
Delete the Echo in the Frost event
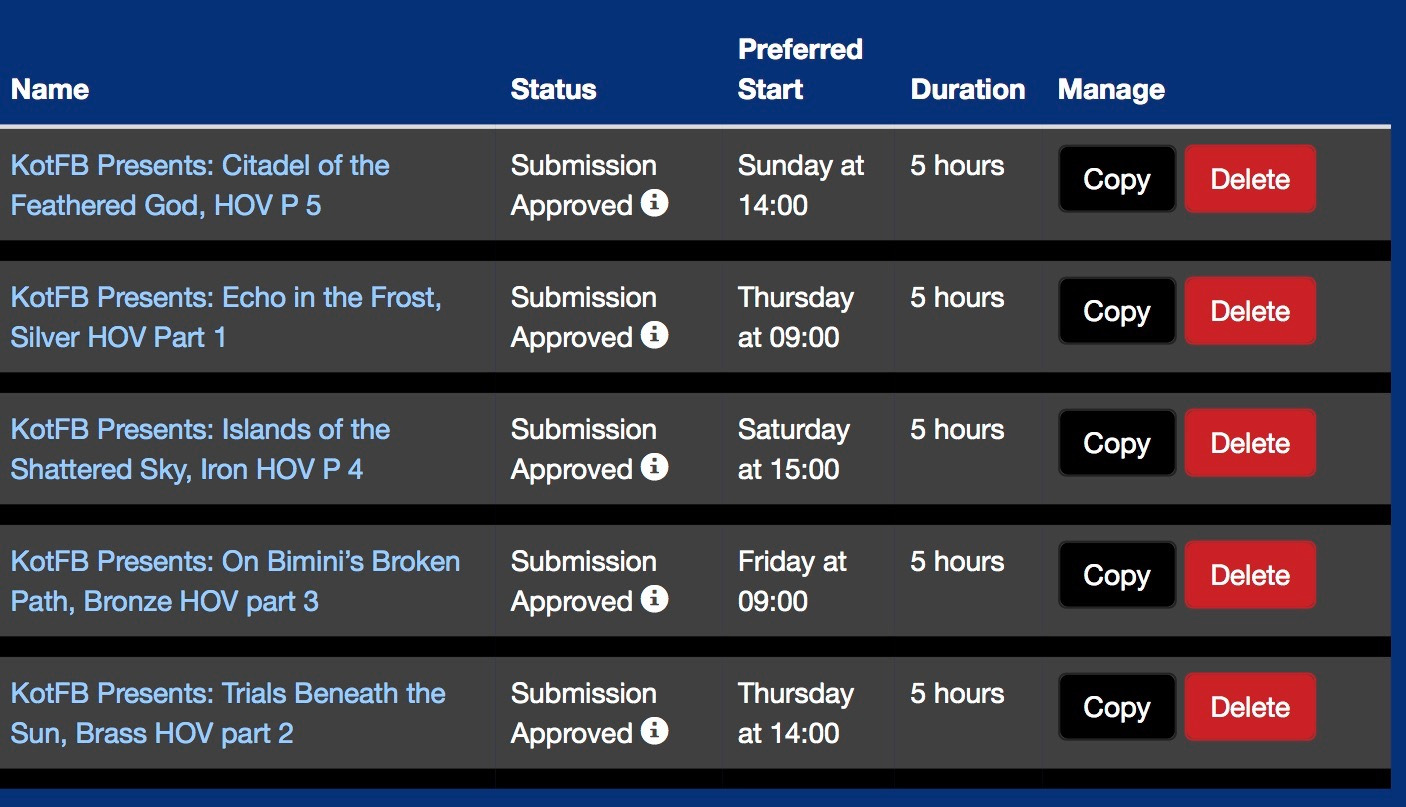1250,312
